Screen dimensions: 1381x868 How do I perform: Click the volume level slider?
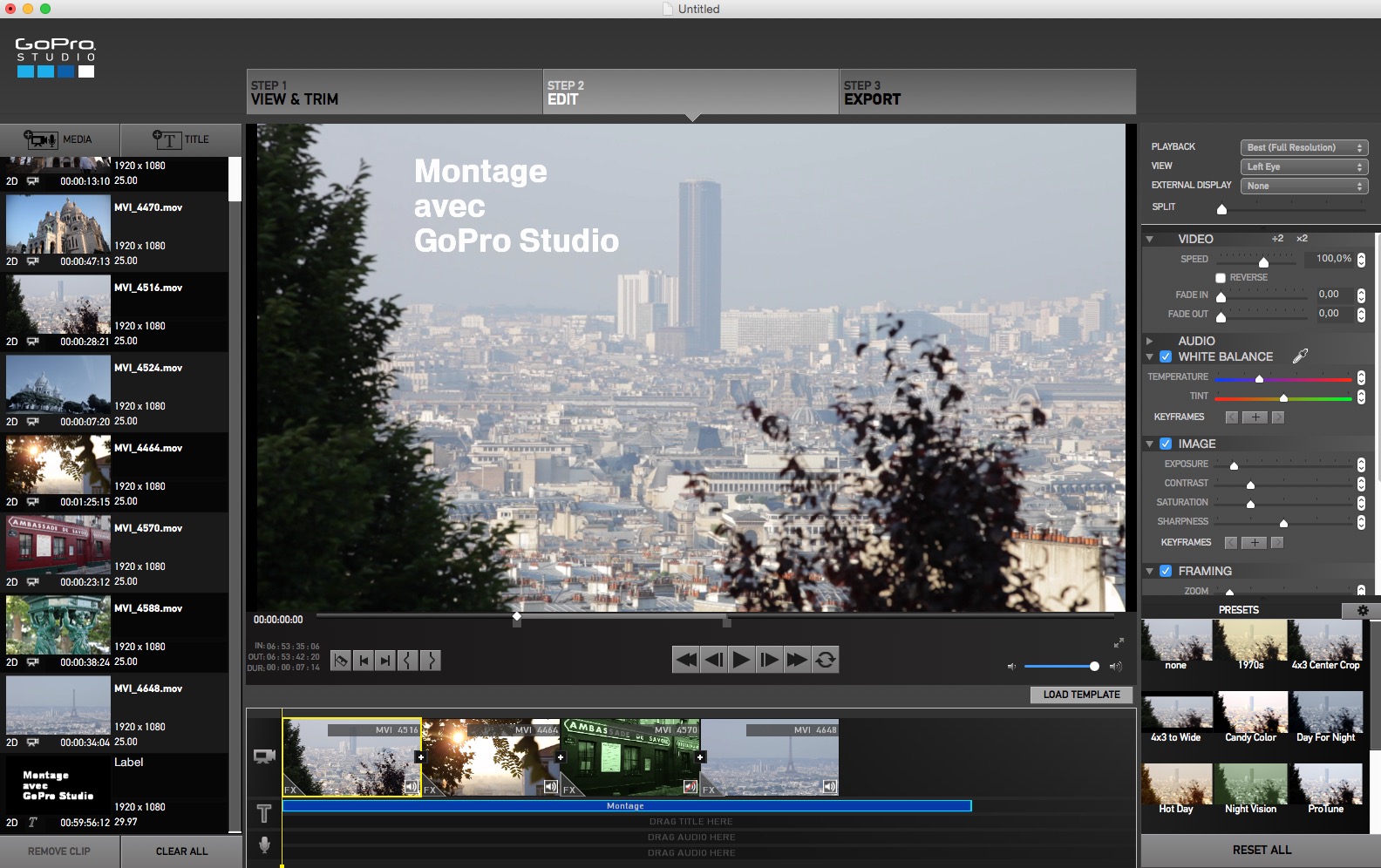pyautogui.click(x=1061, y=667)
